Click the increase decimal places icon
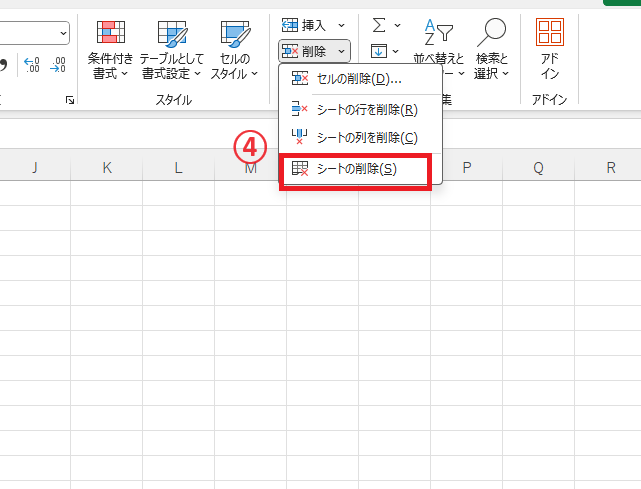The width and height of the screenshot is (641, 489). [31, 65]
